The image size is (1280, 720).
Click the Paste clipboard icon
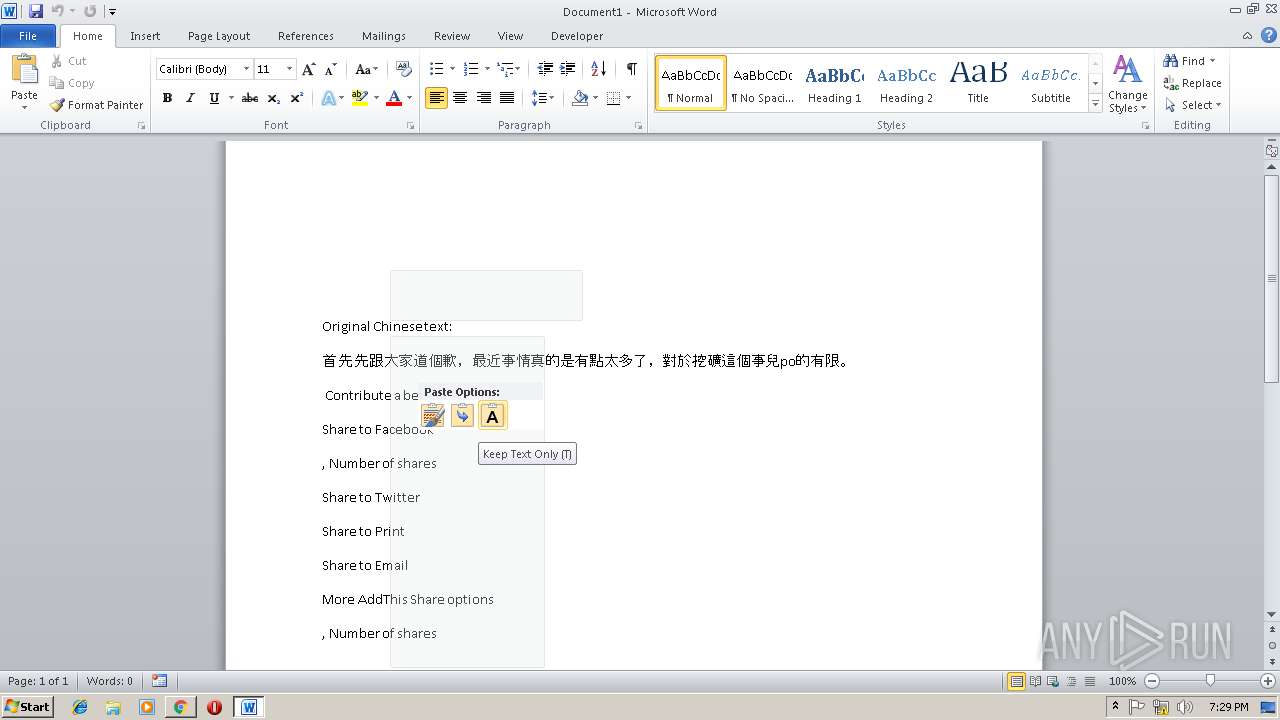coord(24,71)
